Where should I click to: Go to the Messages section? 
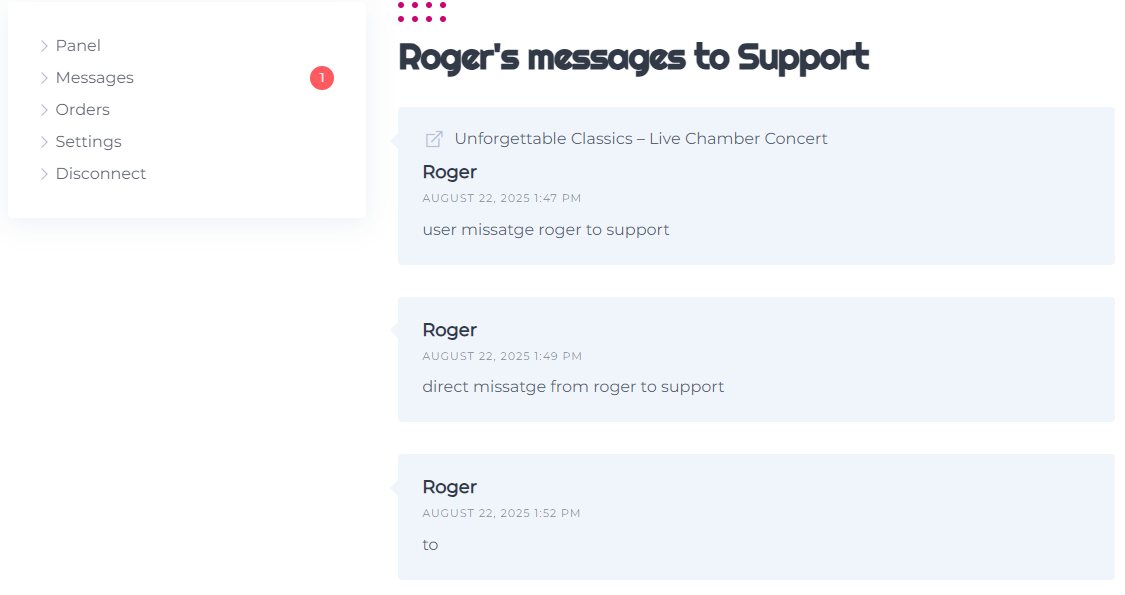point(94,78)
